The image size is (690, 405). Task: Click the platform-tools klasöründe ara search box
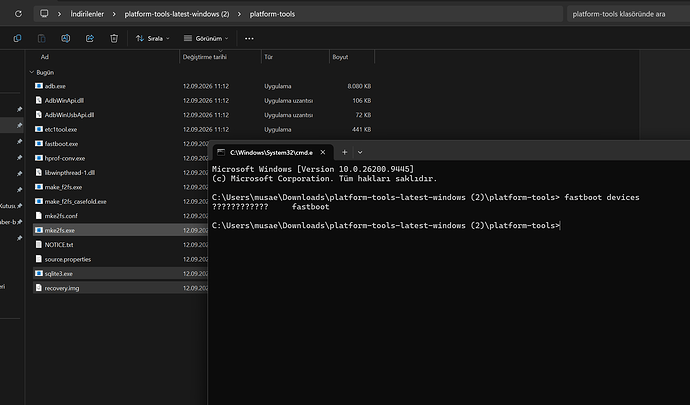coord(629,14)
